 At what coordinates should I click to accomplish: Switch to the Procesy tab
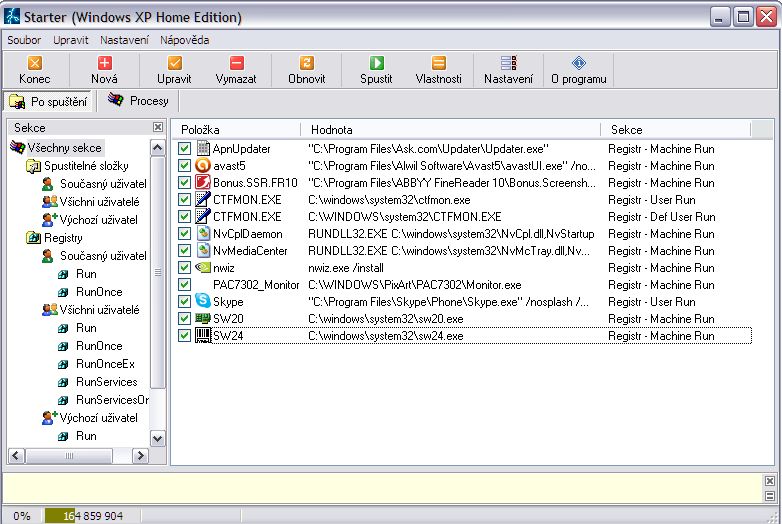pyautogui.click(x=138, y=101)
